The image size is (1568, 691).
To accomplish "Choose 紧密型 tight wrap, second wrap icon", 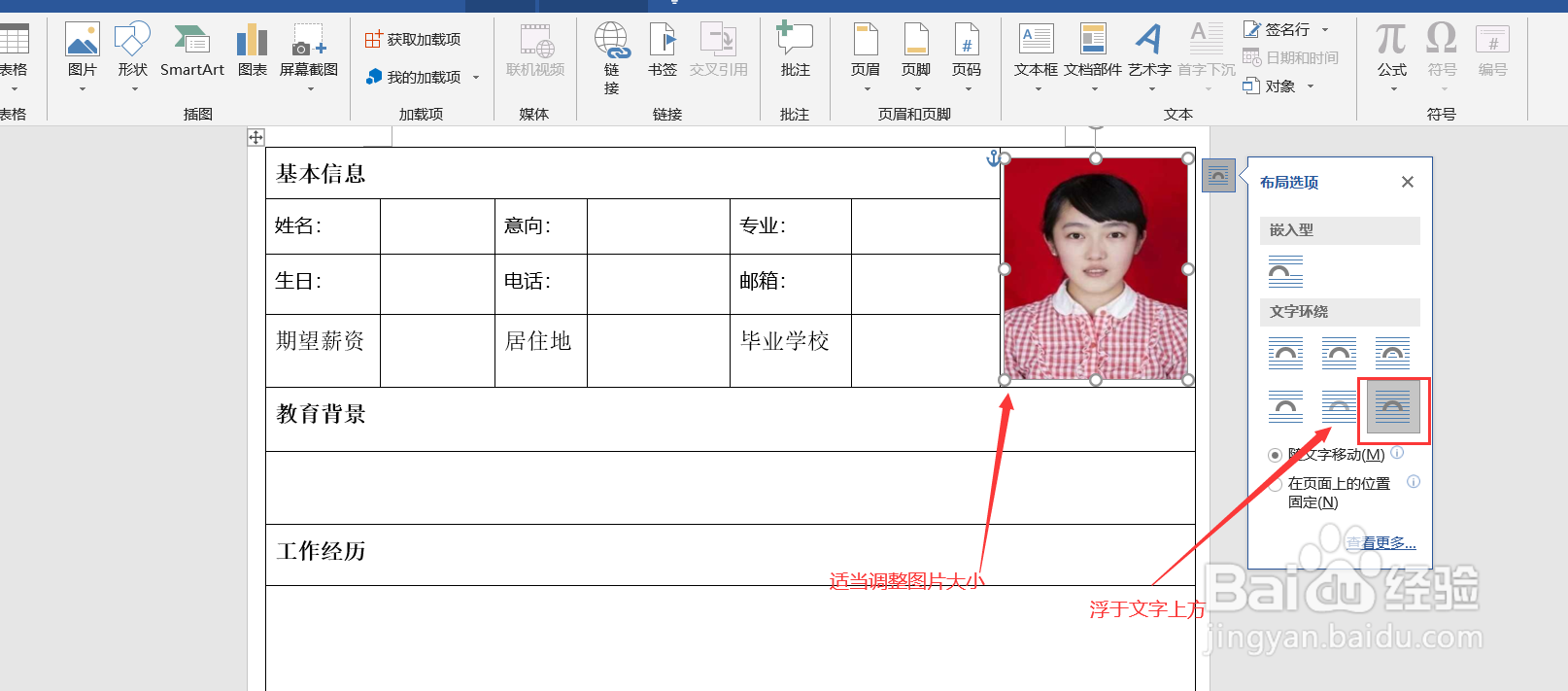I will pos(1339,353).
